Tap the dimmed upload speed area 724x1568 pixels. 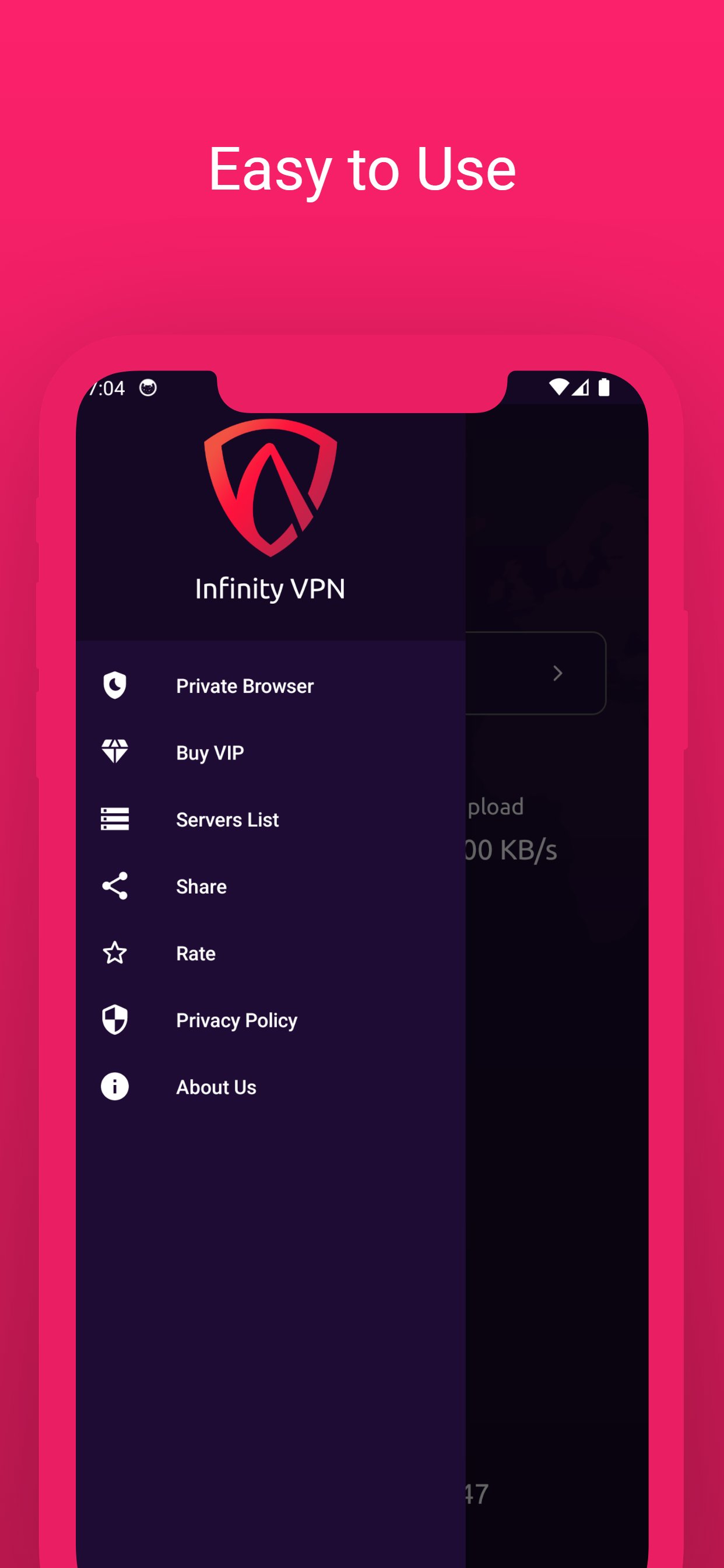(x=510, y=829)
